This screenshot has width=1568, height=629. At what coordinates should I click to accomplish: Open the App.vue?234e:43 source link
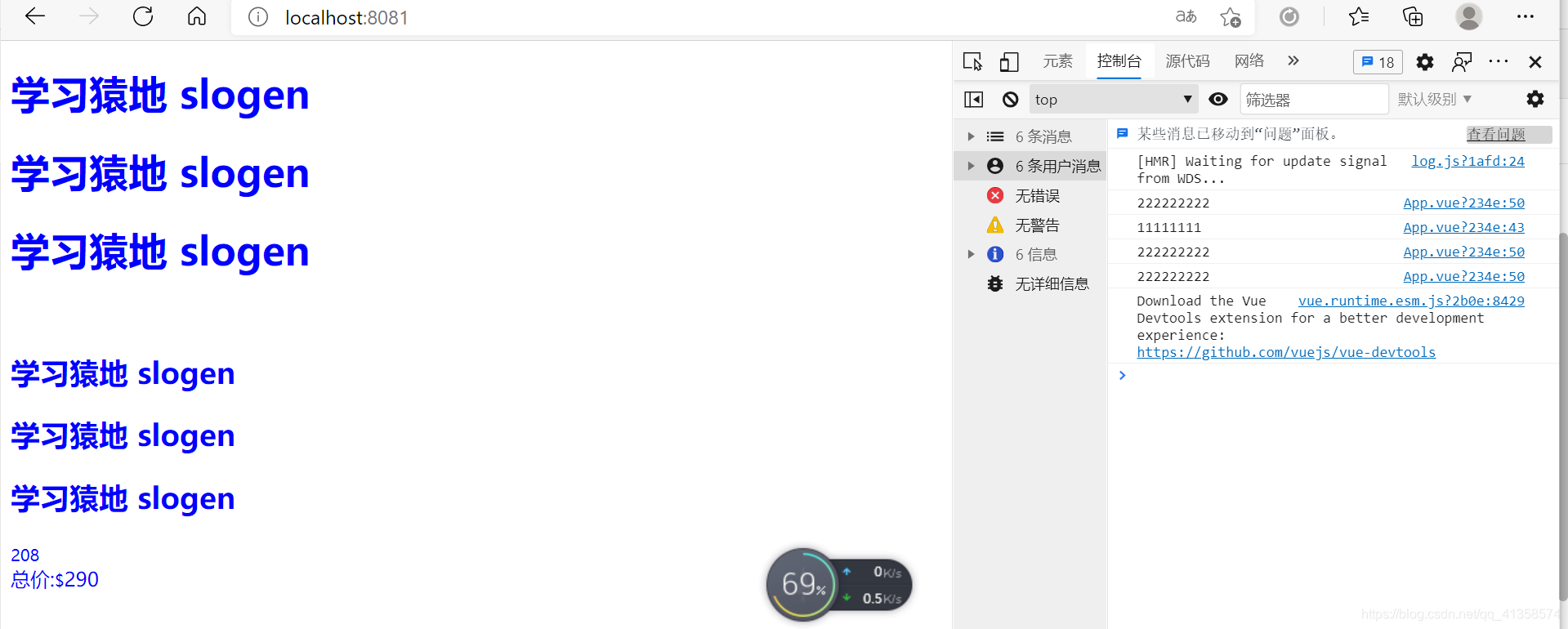point(1463,227)
